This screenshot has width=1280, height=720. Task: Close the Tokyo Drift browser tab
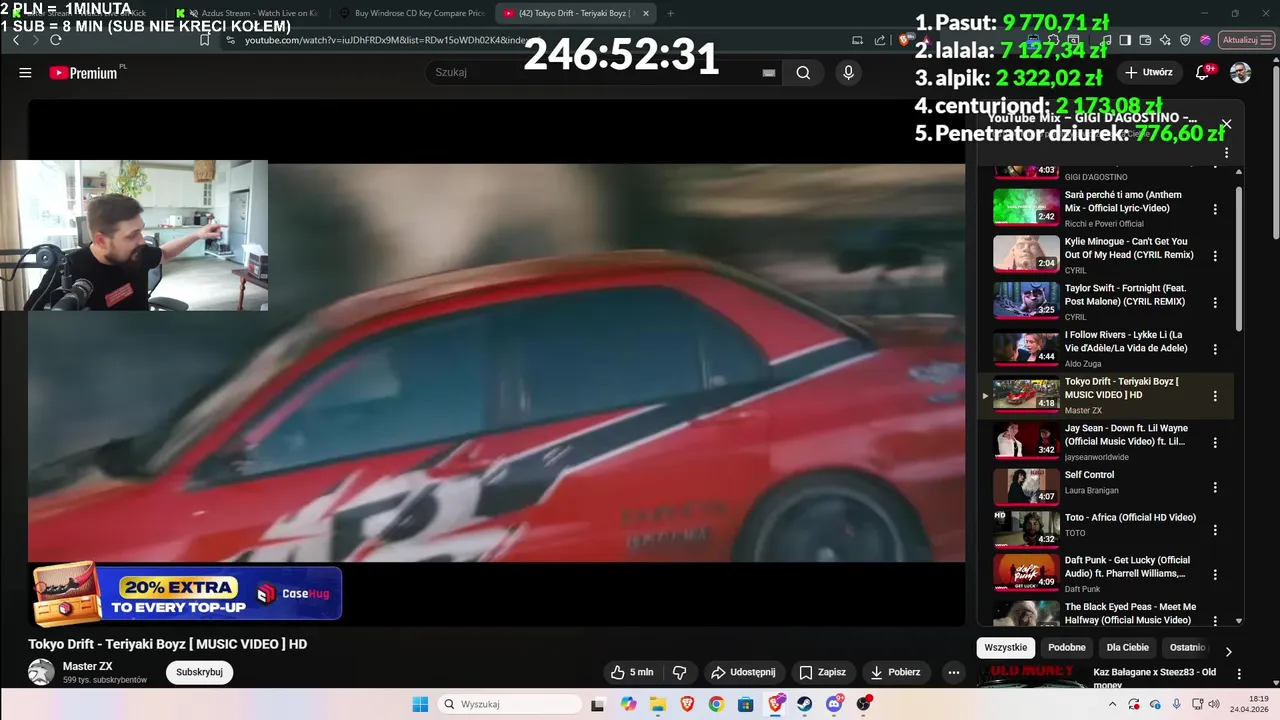(x=646, y=13)
